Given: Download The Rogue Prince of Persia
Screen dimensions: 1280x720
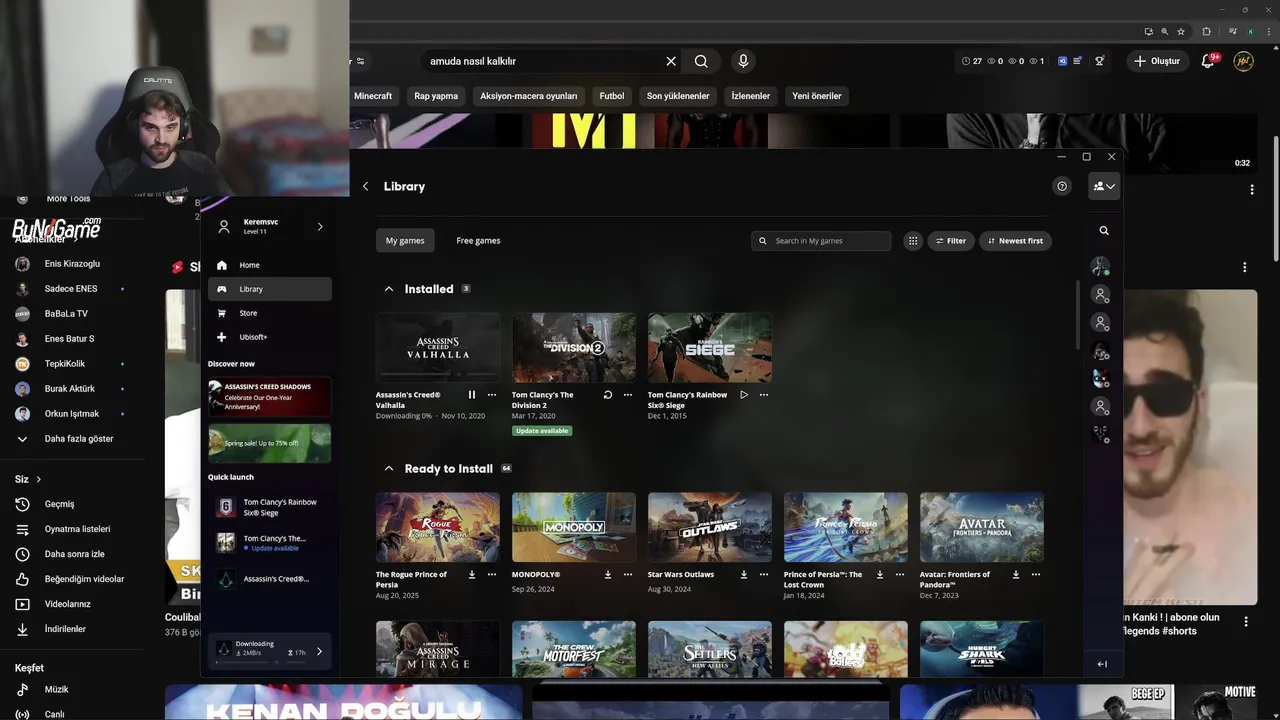Looking at the screenshot, I should coord(472,575).
